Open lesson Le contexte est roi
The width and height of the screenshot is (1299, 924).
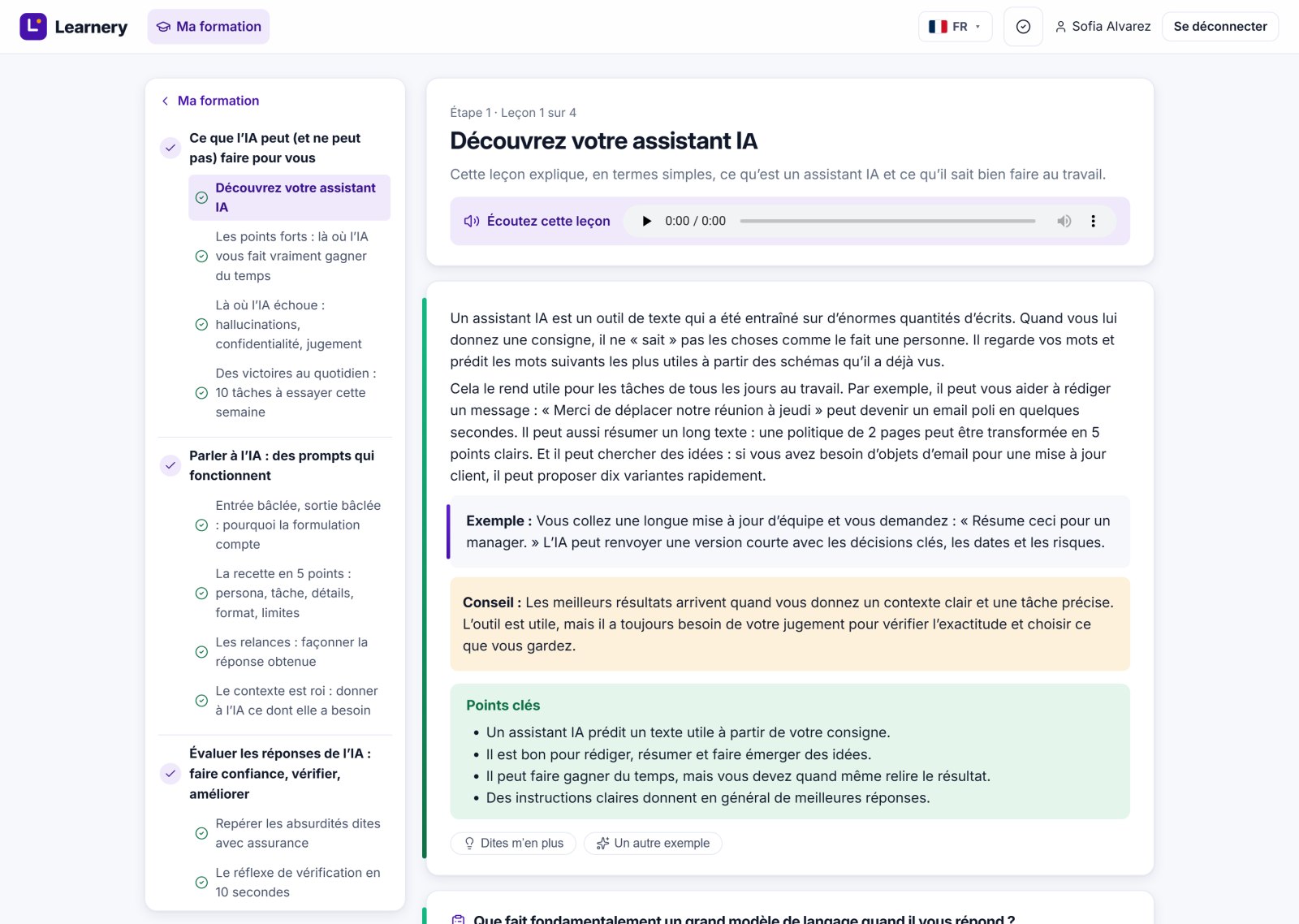coord(289,701)
